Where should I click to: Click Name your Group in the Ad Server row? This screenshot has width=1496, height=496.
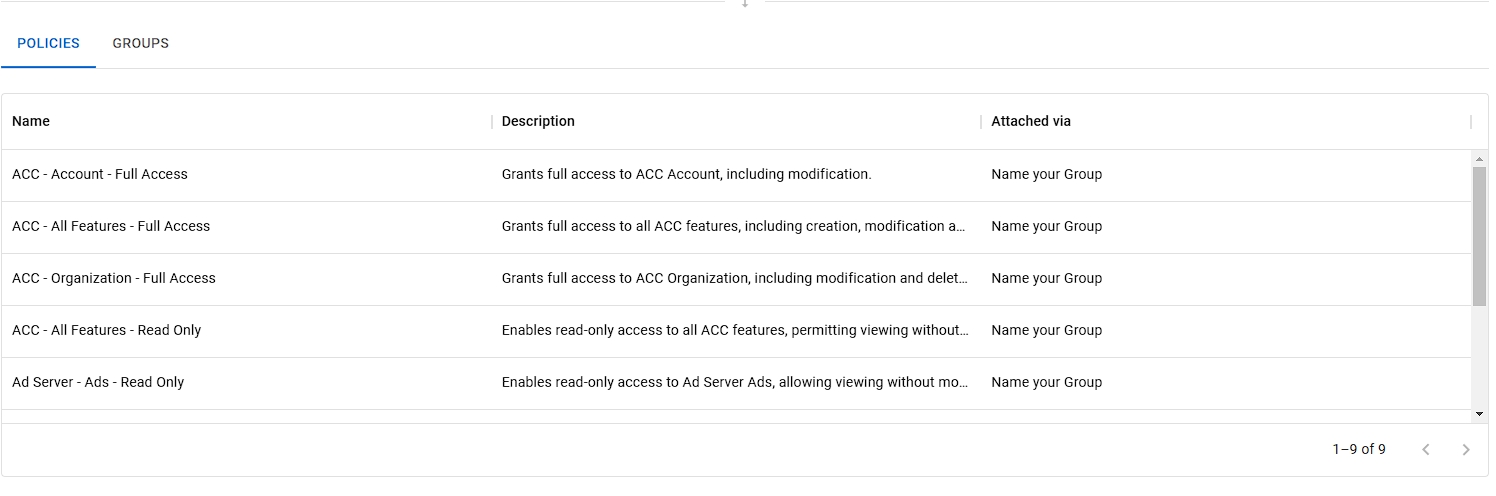click(1046, 383)
